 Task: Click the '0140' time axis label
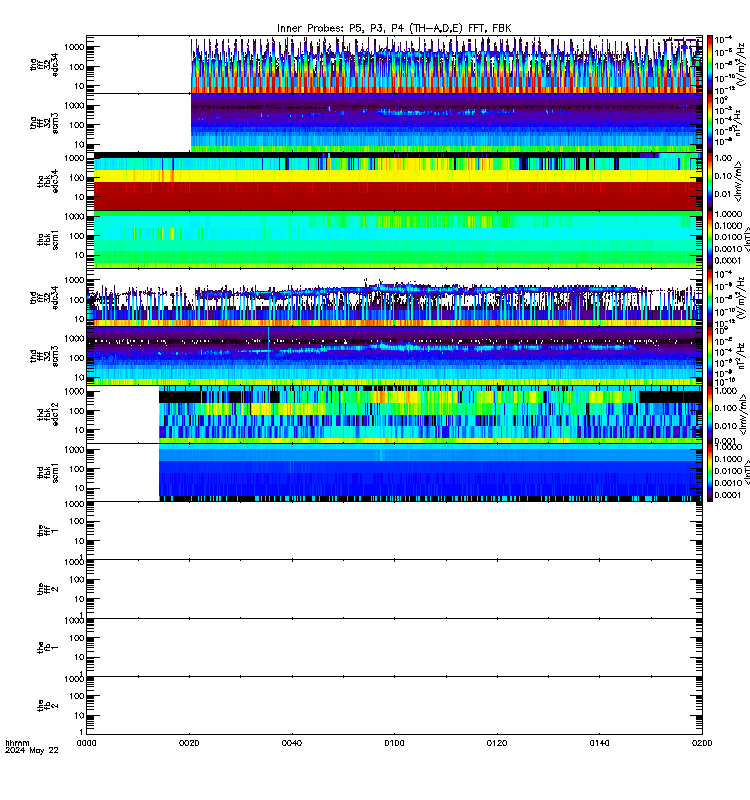pyautogui.click(x=599, y=743)
